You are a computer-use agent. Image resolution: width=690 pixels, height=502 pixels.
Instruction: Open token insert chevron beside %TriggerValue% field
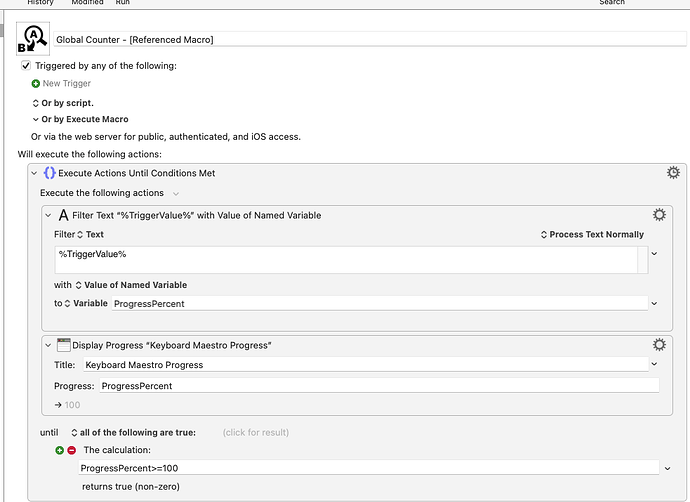pyautogui.click(x=654, y=254)
